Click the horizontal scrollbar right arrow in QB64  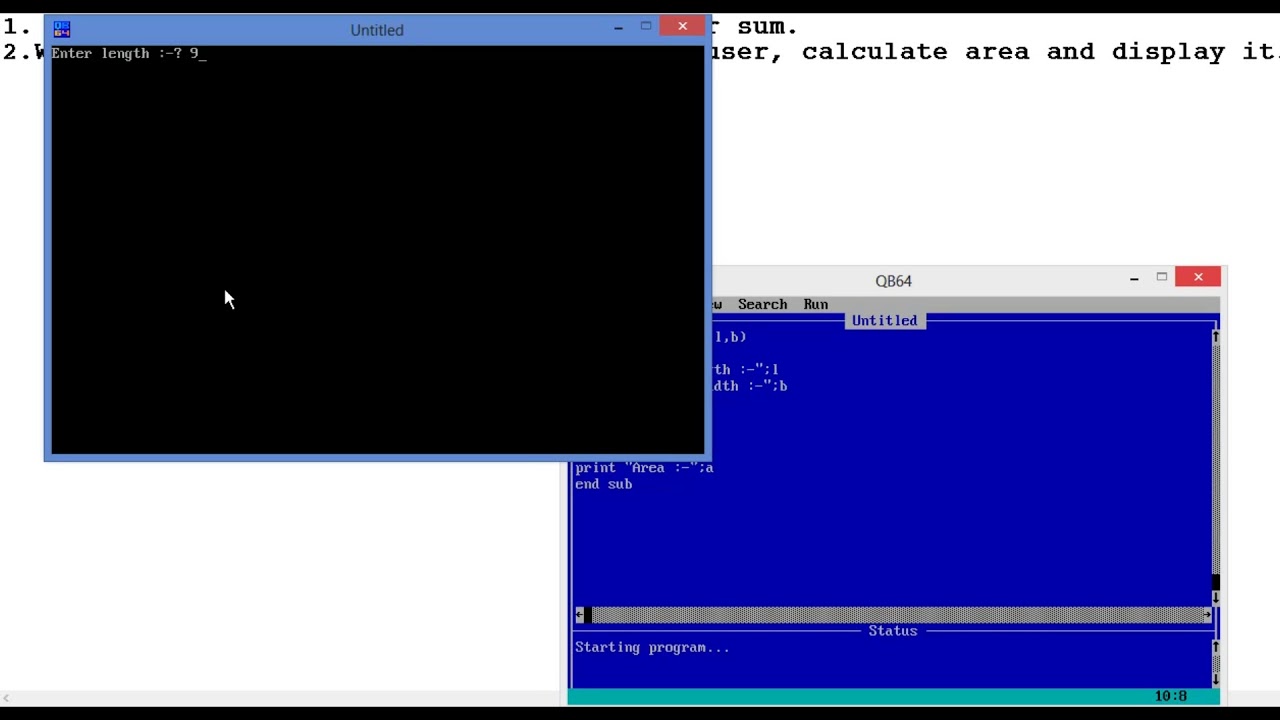tap(1208, 614)
